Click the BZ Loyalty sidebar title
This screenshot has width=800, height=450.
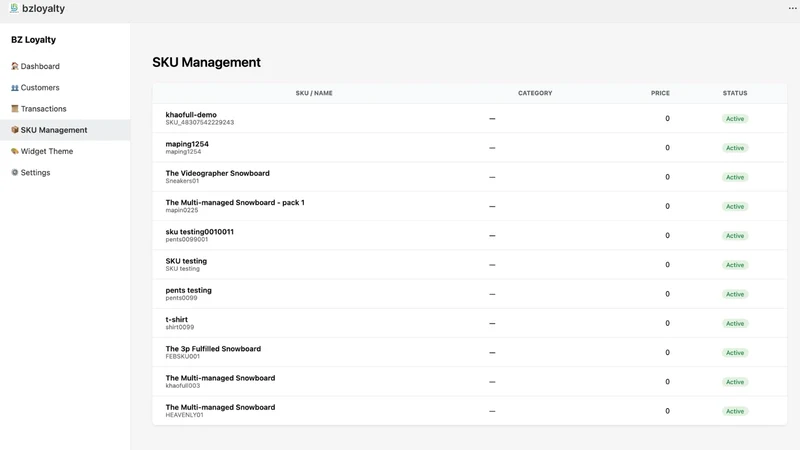point(33,40)
